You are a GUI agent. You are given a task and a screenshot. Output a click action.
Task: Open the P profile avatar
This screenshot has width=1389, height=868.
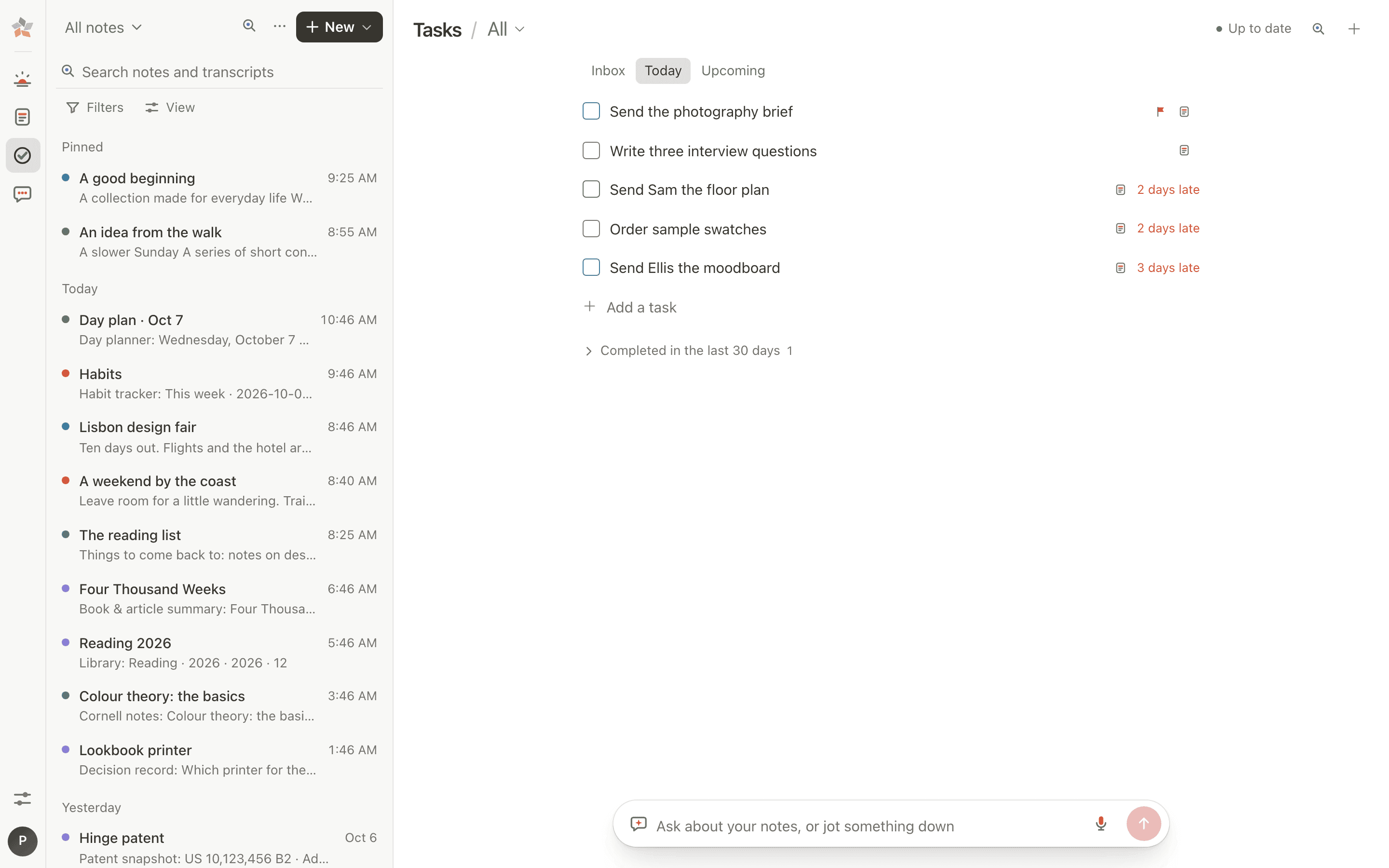[x=22, y=841]
